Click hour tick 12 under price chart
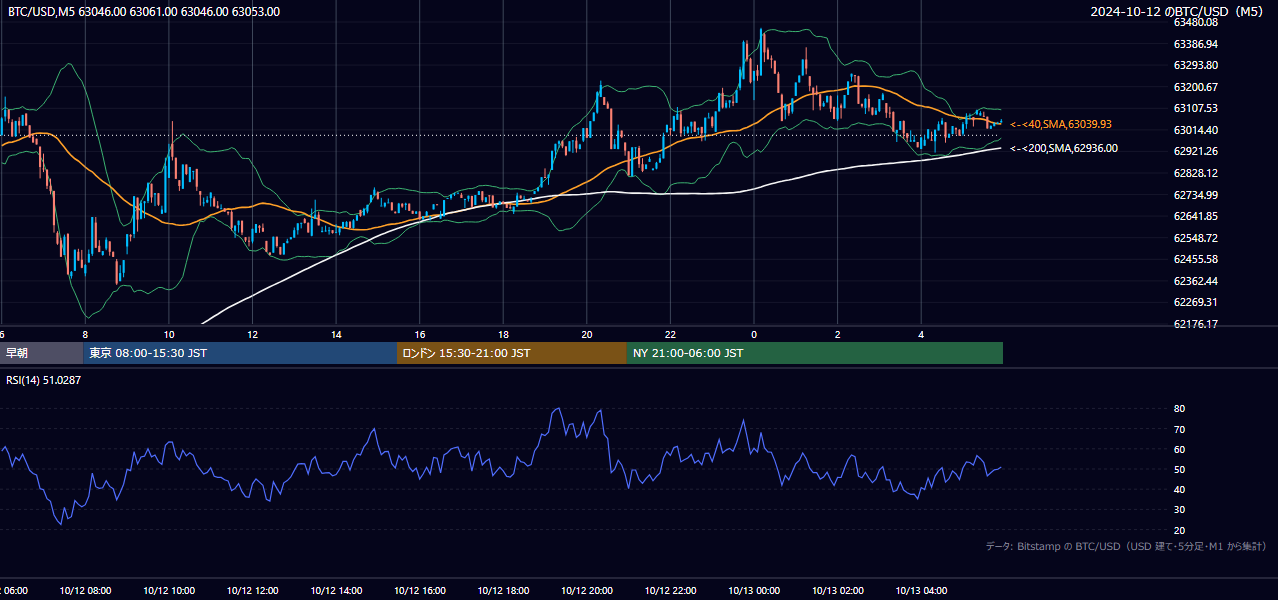The image size is (1278, 600). point(252,334)
